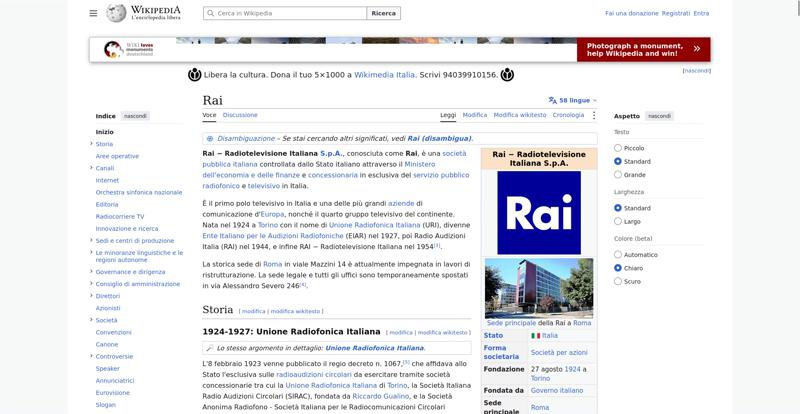Open the three-dot more options menu
Screen dimensions: 800x414
593,115
